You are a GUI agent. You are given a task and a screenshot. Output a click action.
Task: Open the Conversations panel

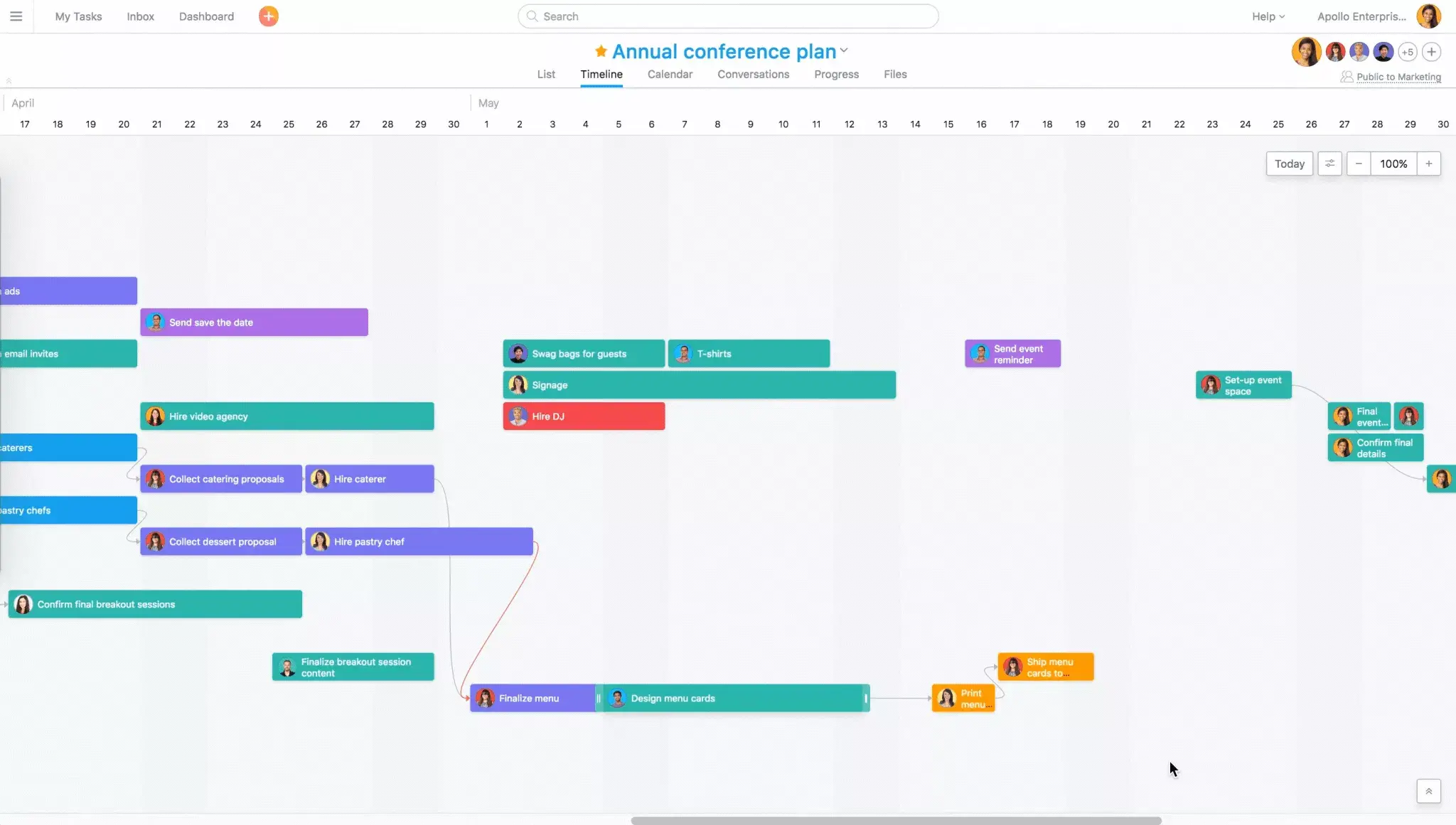pyautogui.click(x=753, y=74)
